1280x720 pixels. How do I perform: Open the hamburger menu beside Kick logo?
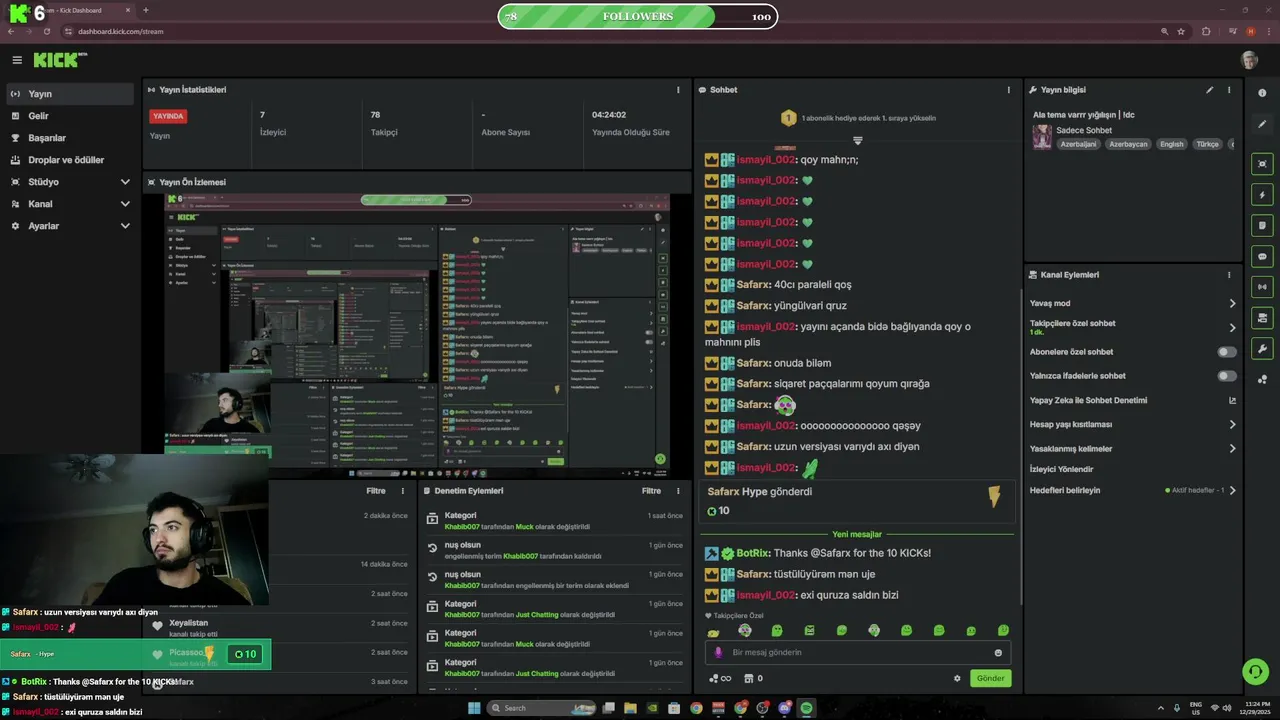tap(17, 60)
